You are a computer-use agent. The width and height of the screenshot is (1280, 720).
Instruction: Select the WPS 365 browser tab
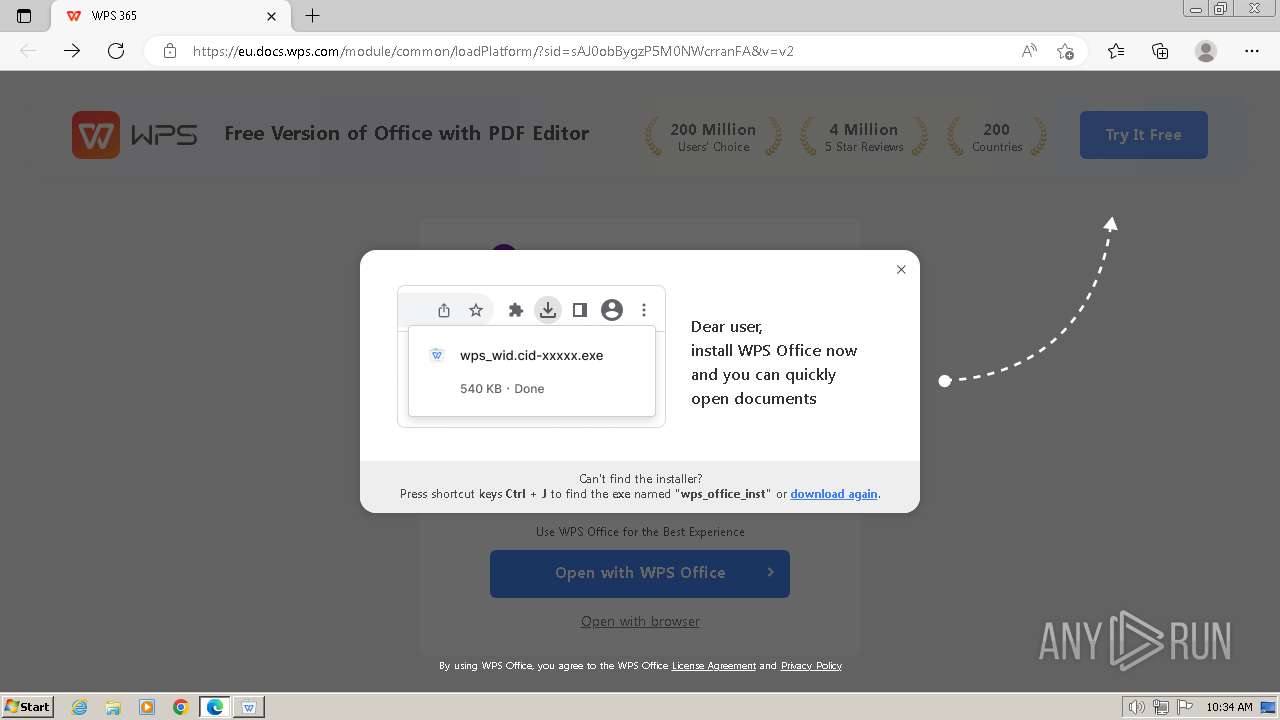coord(170,16)
